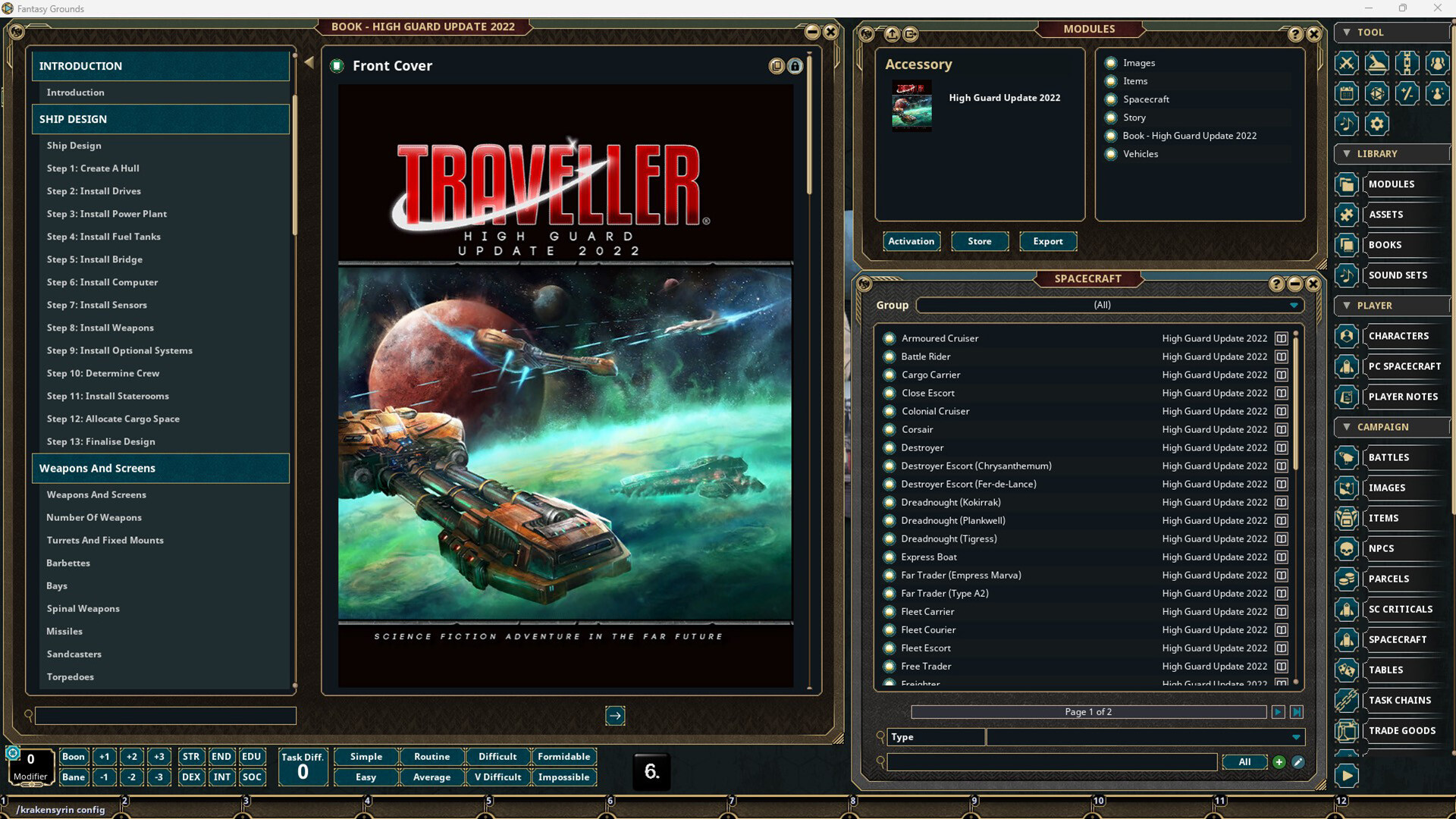Expand INTRODUCTION chapter header
Screen dimensions: 1456x819
161,66
